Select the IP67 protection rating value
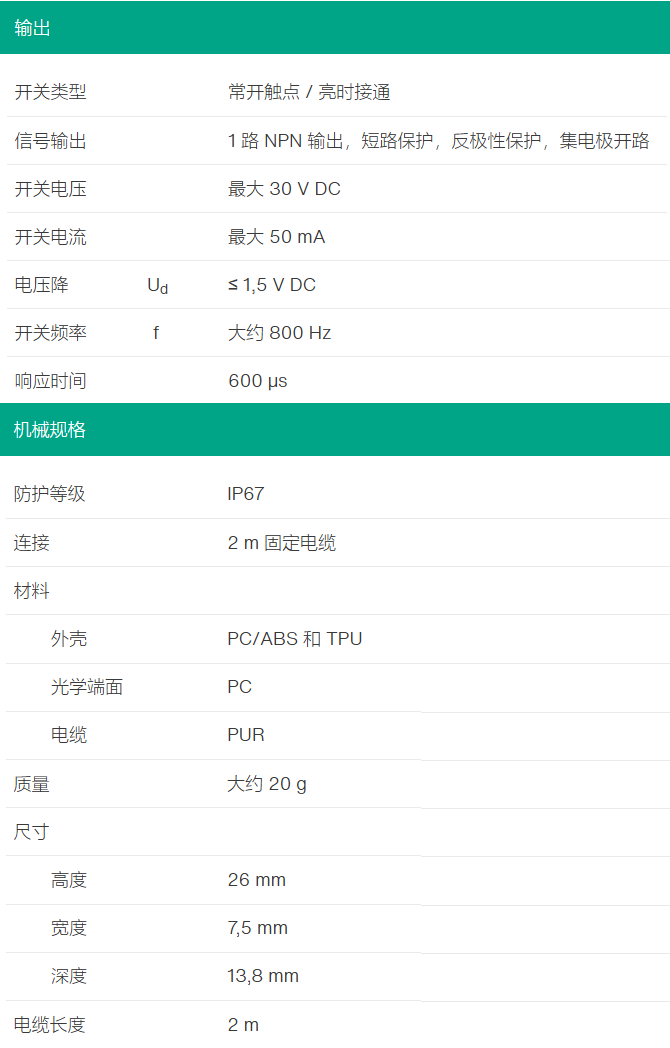The image size is (670, 1048). pos(246,494)
